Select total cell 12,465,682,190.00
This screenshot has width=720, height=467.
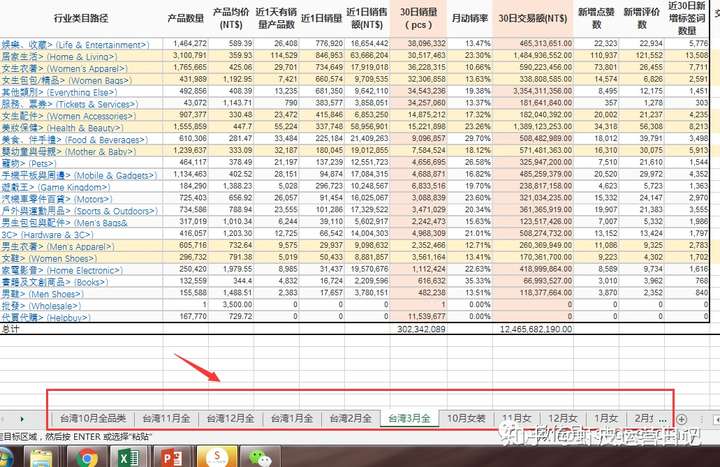coord(533,329)
